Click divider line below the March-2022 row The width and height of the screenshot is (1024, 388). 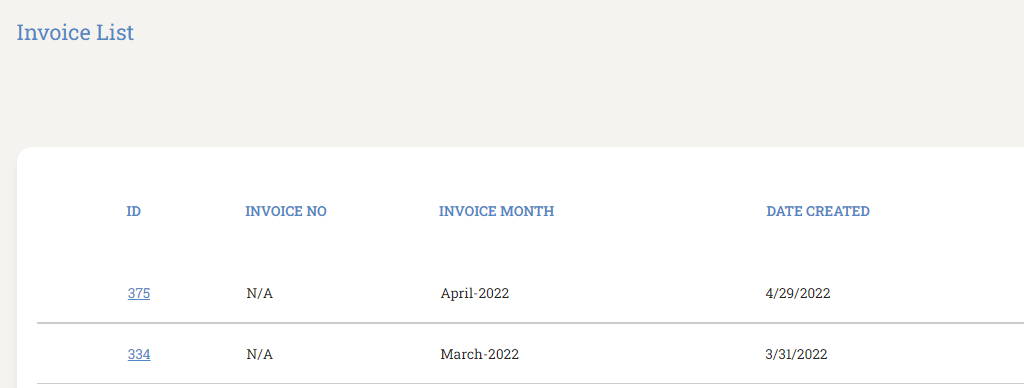tap(530, 383)
